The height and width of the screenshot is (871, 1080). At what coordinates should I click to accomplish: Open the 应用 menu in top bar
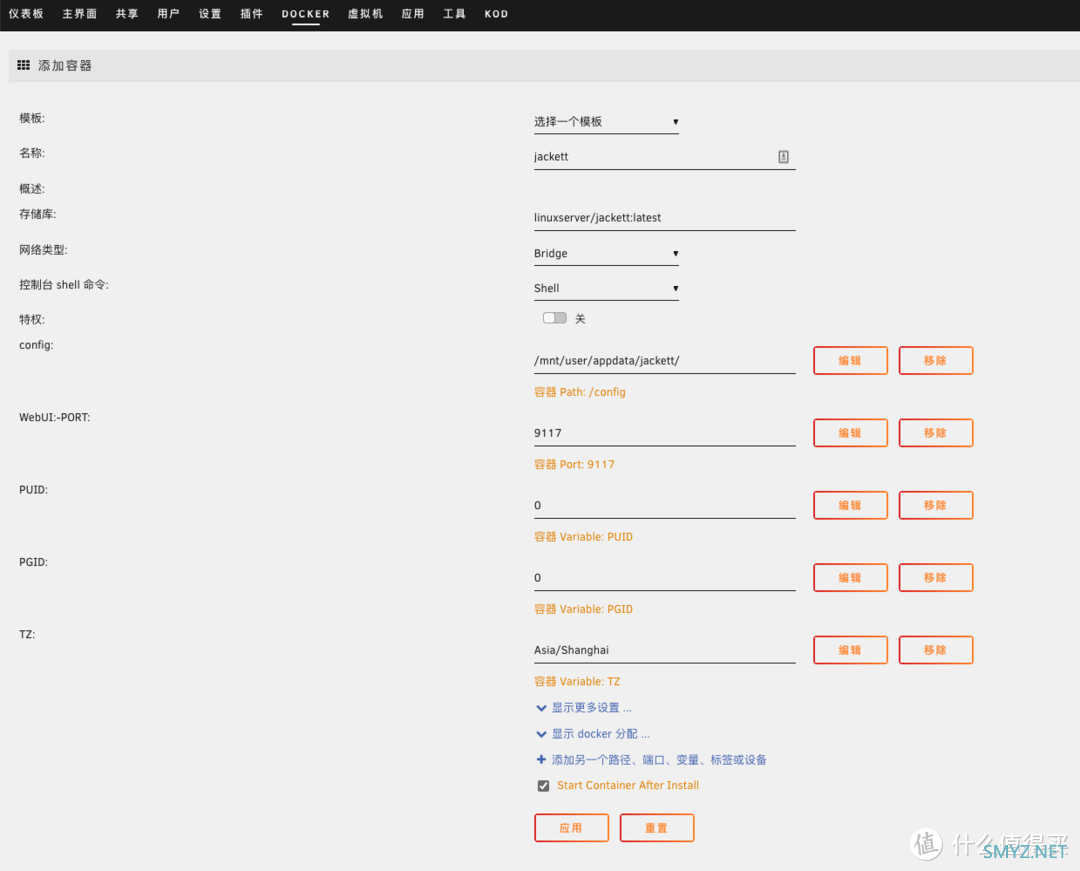(x=413, y=14)
